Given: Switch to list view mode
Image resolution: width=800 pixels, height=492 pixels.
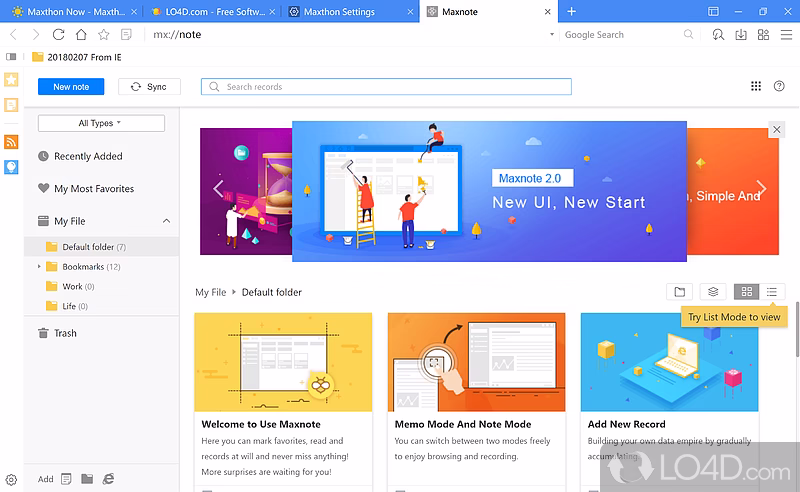Looking at the screenshot, I should [772, 292].
